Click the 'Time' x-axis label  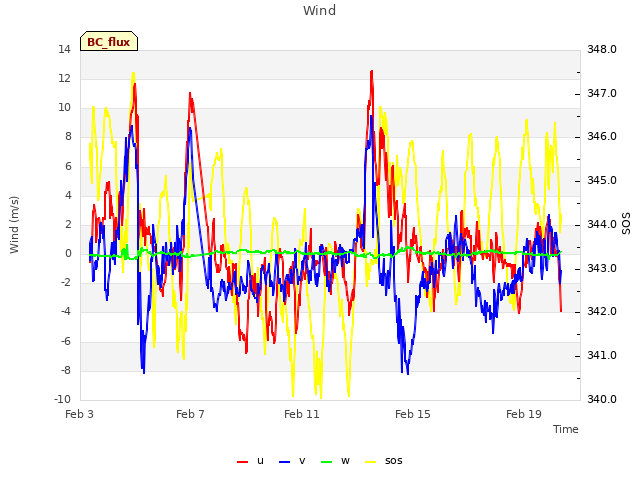pos(566,429)
